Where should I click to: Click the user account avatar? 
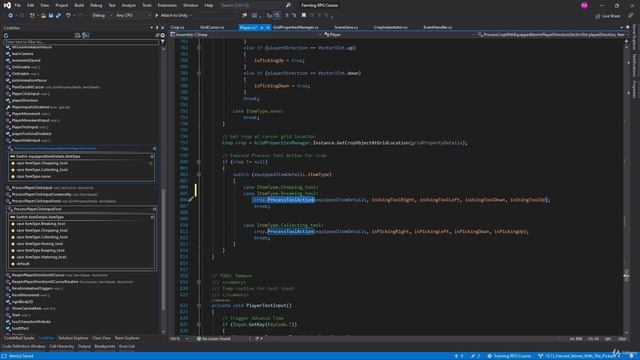coord(584,5)
